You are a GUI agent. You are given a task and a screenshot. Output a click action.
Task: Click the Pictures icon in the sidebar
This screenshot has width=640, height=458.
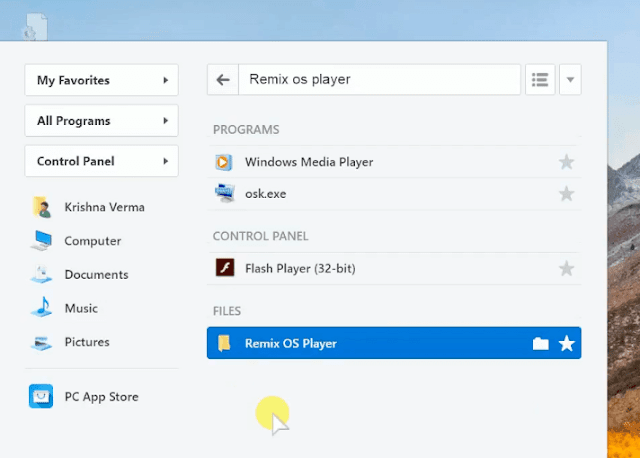tap(42, 342)
